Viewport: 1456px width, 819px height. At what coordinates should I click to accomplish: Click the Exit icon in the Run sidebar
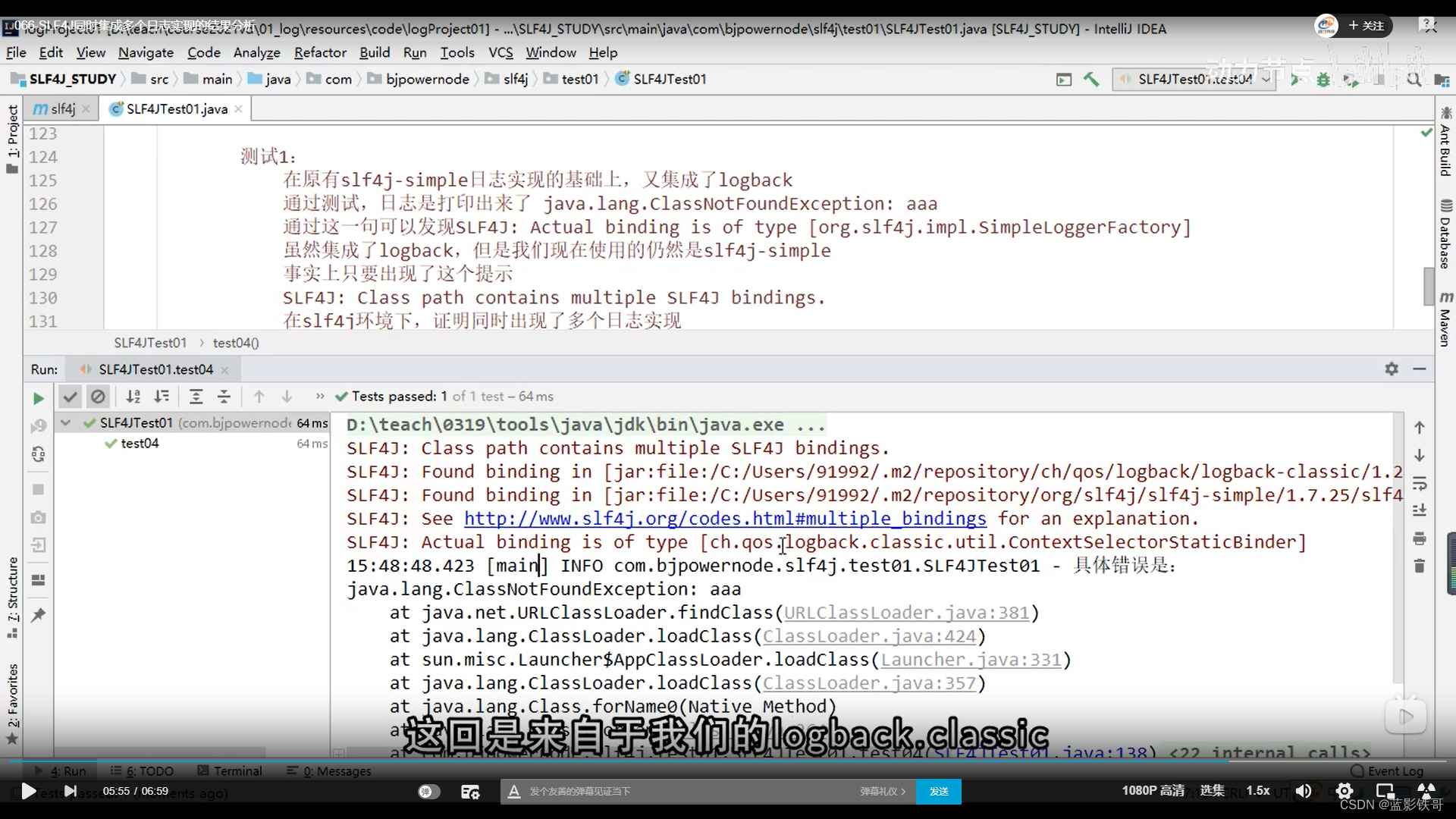tap(38, 545)
